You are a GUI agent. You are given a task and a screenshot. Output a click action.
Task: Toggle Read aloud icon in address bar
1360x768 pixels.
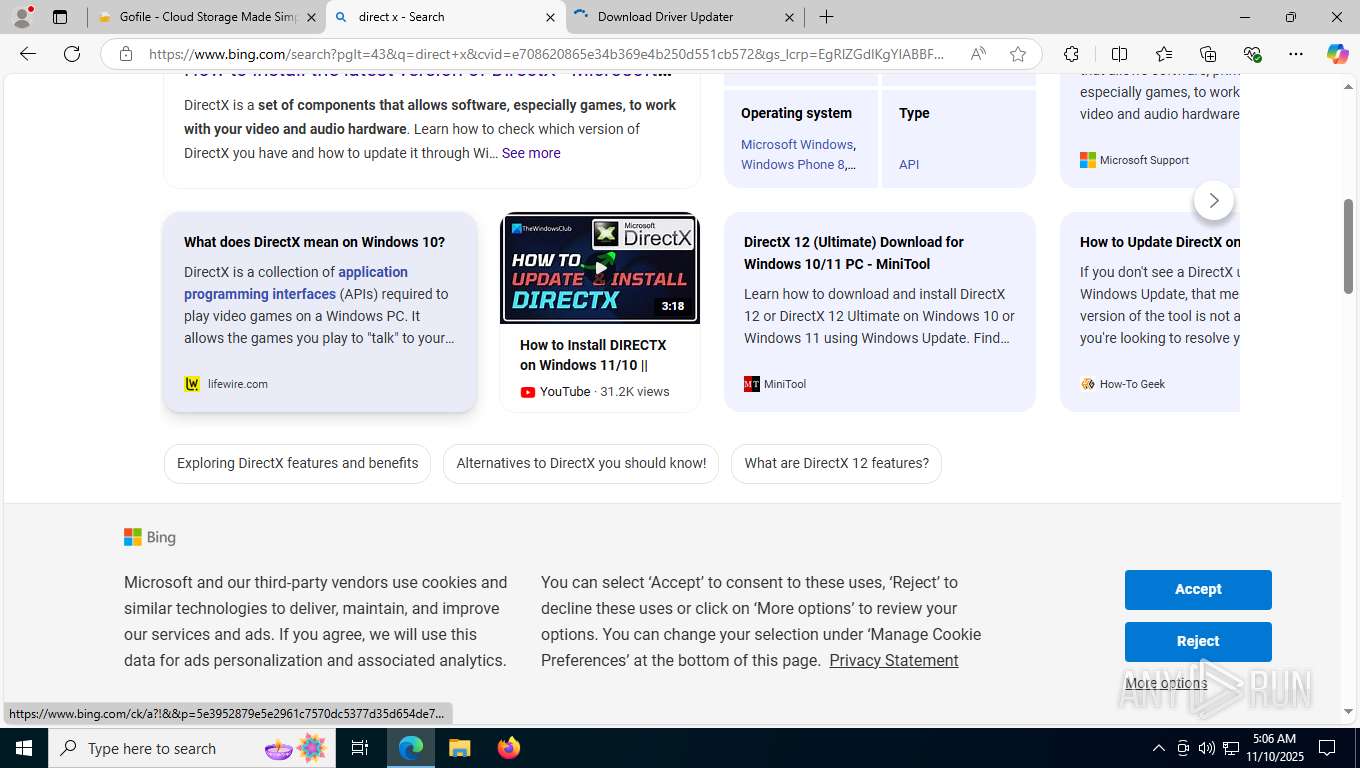coord(978,54)
